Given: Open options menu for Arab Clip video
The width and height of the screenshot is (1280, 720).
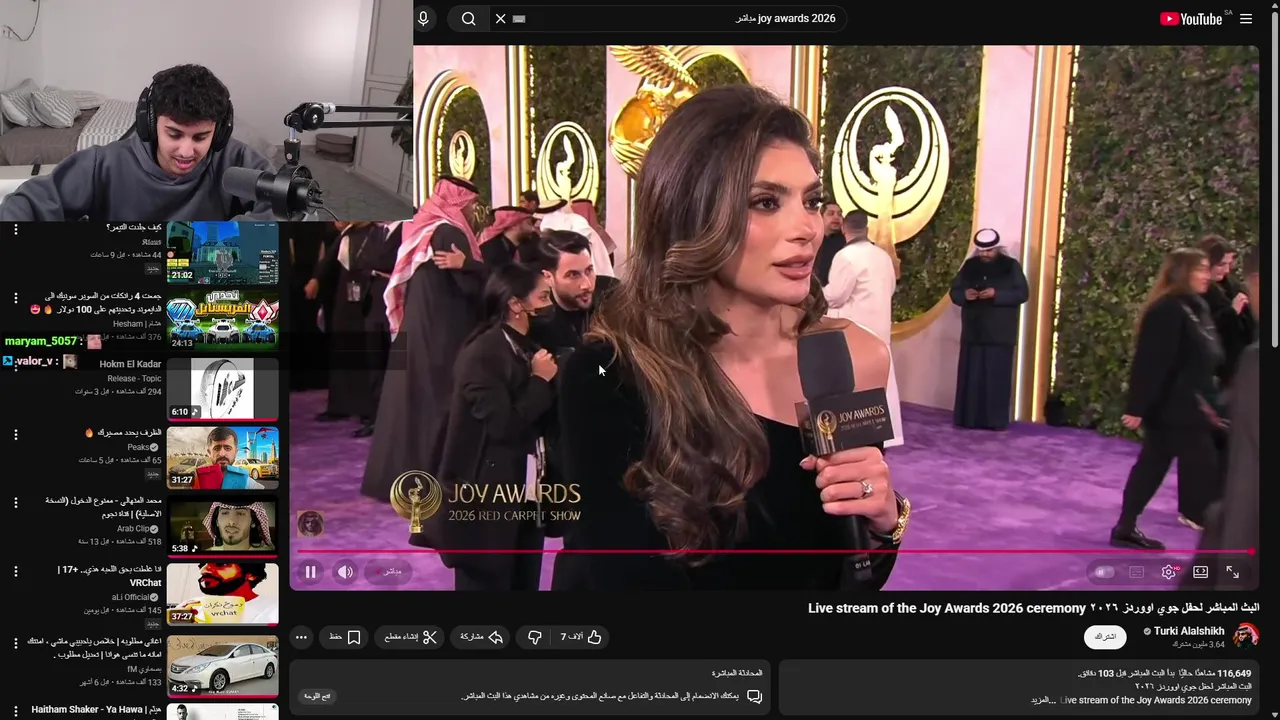Looking at the screenshot, I should coord(15,503).
